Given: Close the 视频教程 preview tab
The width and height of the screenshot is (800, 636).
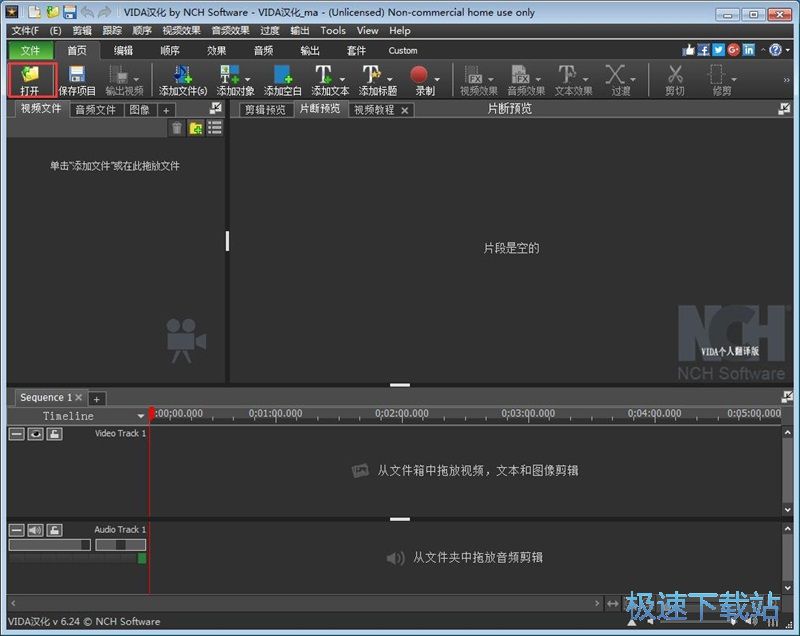Looking at the screenshot, I should 405,111.
